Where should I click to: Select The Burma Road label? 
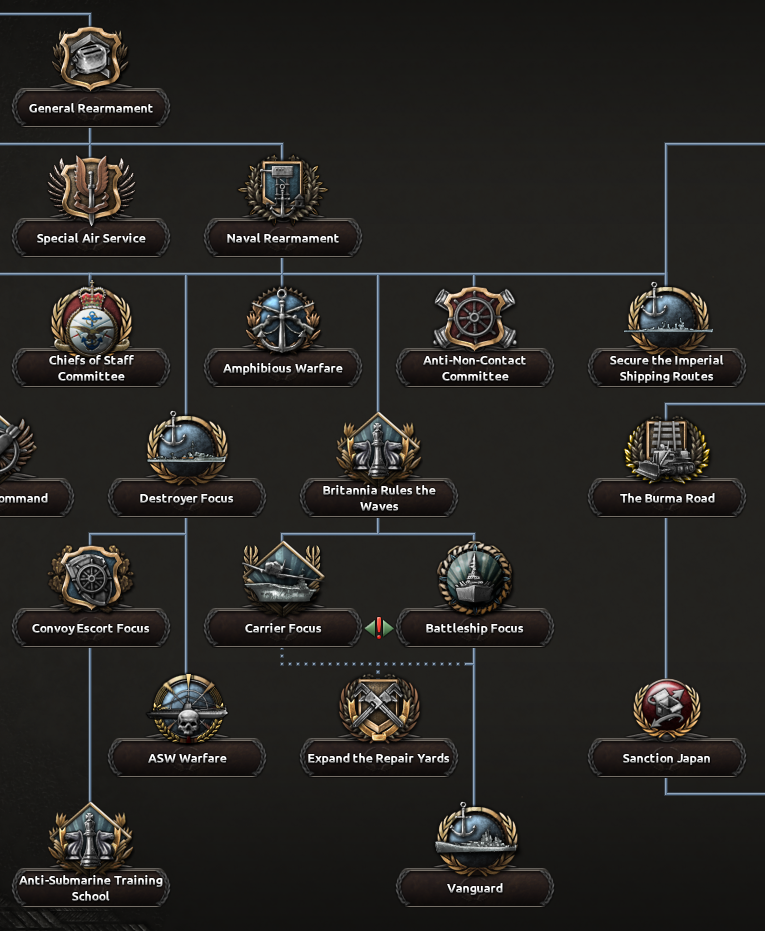point(666,498)
